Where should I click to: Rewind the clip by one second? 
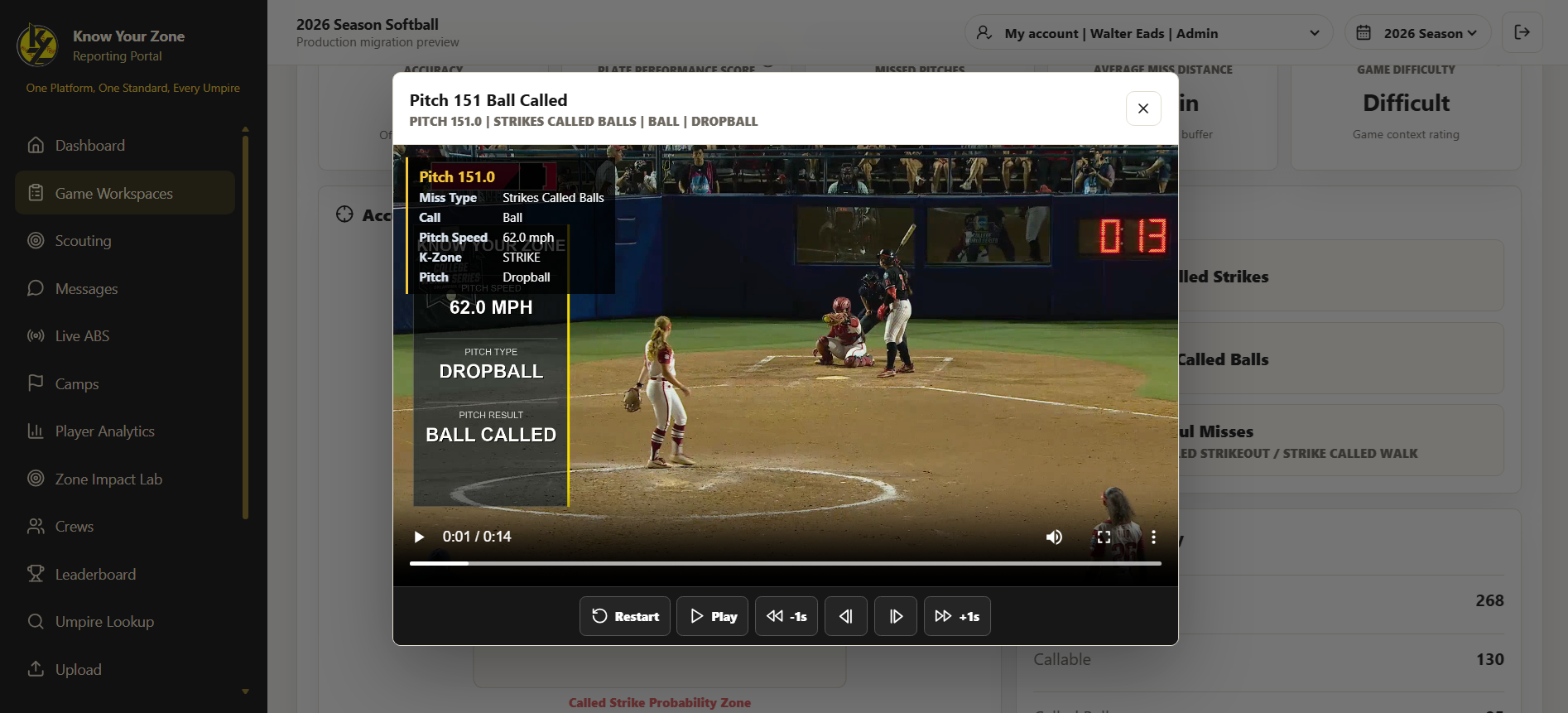click(786, 616)
